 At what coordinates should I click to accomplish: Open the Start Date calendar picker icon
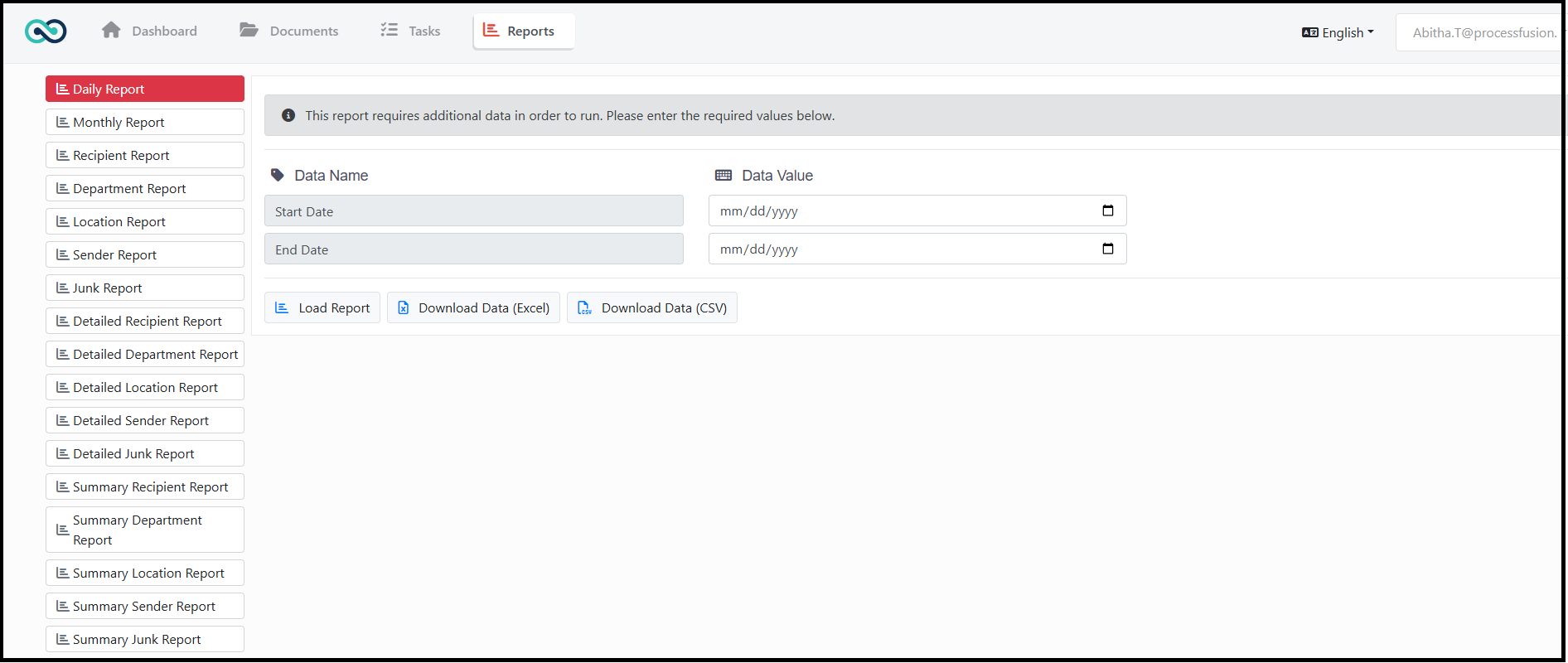click(1107, 211)
